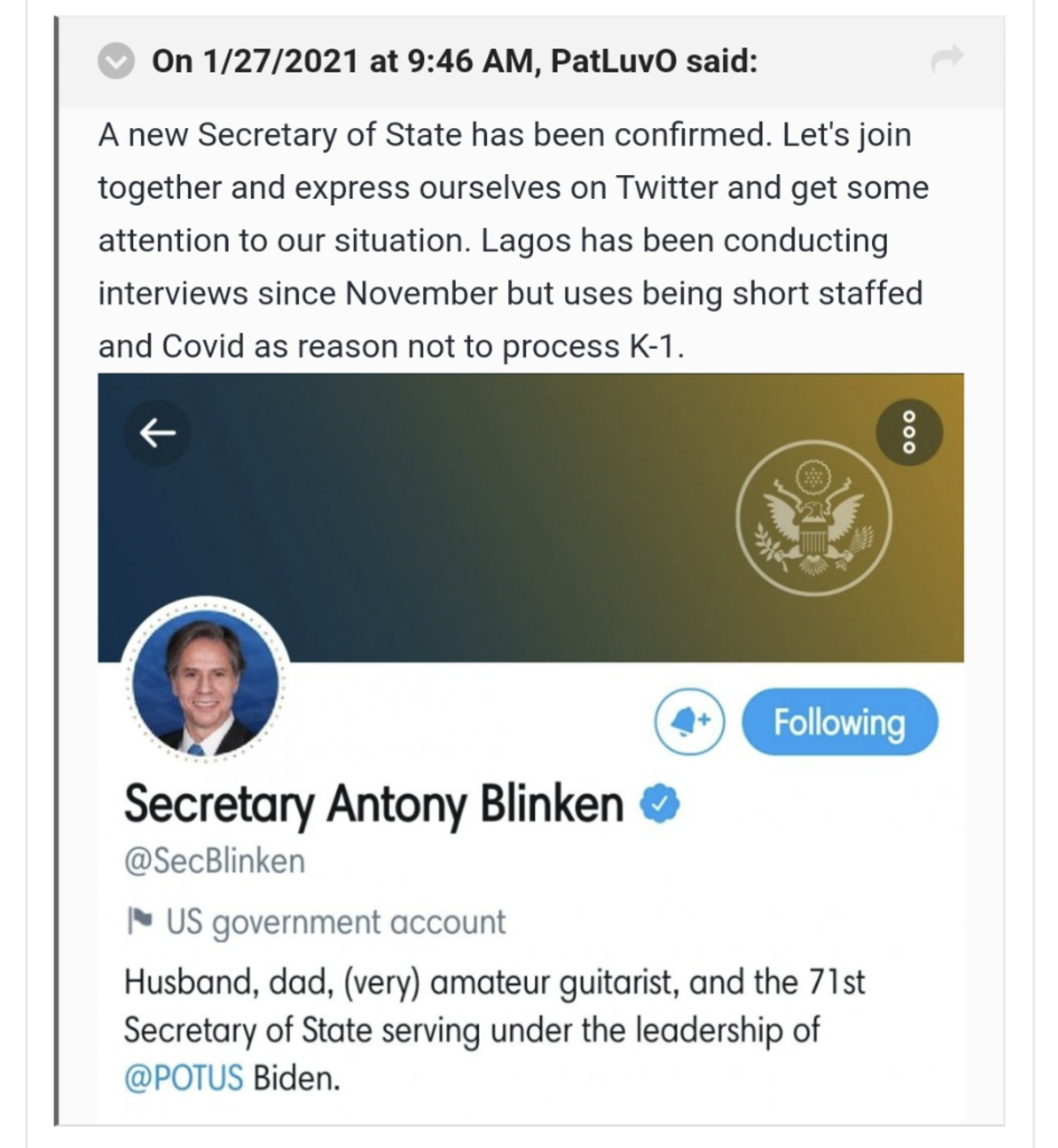Click the quoted message about Lagos interviews
The height and width of the screenshot is (1148, 1058).
(x=514, y=240)
